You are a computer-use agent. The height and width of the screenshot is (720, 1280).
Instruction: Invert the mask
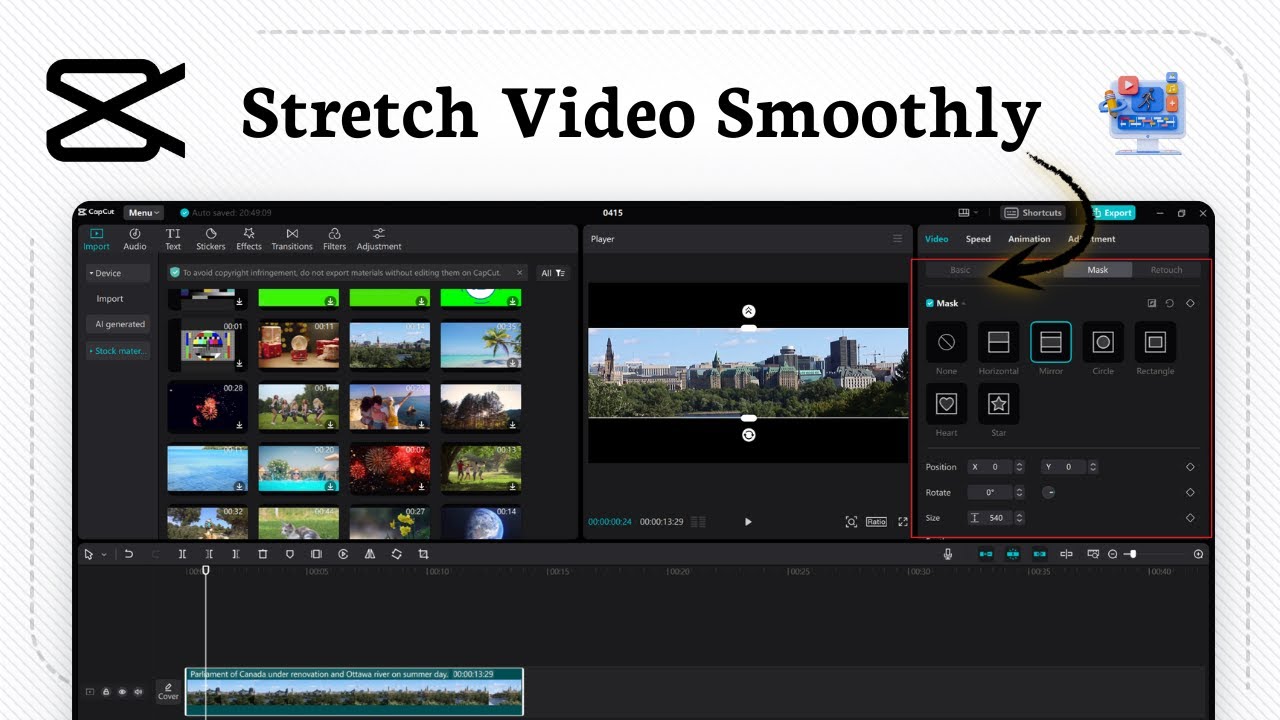tap(1152, 303)
